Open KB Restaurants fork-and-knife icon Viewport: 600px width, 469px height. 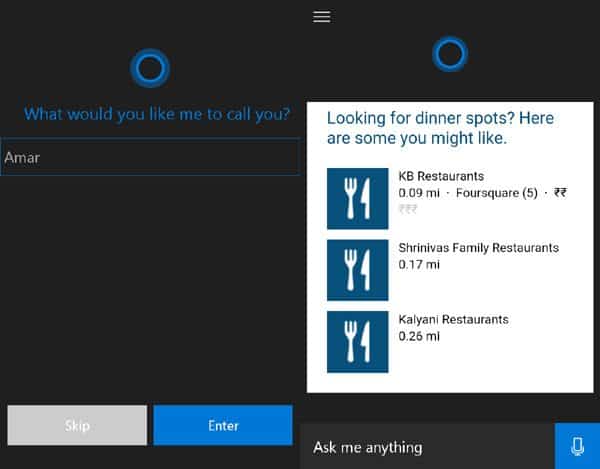click(x=357, y=199)
